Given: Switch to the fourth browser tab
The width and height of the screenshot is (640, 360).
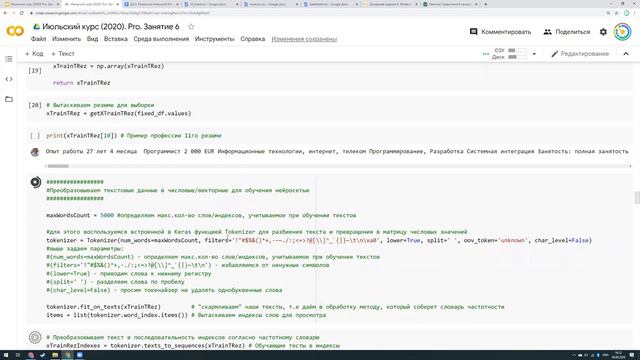Looking at the screenshot, I should tap(211, 4).
